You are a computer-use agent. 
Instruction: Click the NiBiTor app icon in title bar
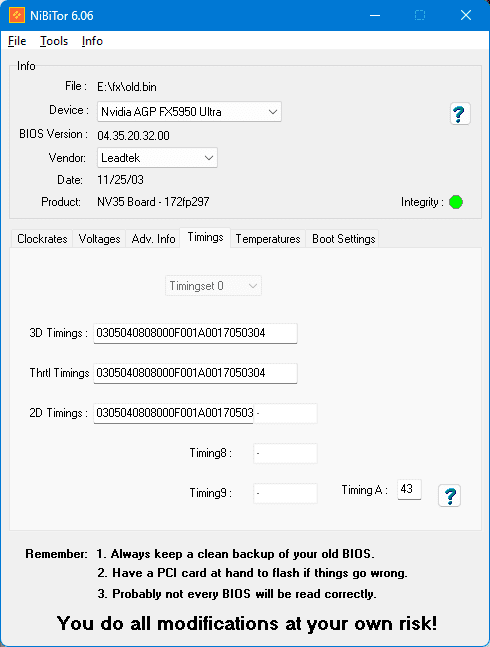16,15
